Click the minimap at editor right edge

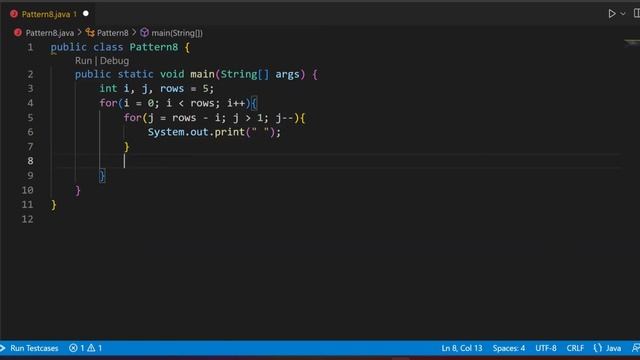pos(631,43)
